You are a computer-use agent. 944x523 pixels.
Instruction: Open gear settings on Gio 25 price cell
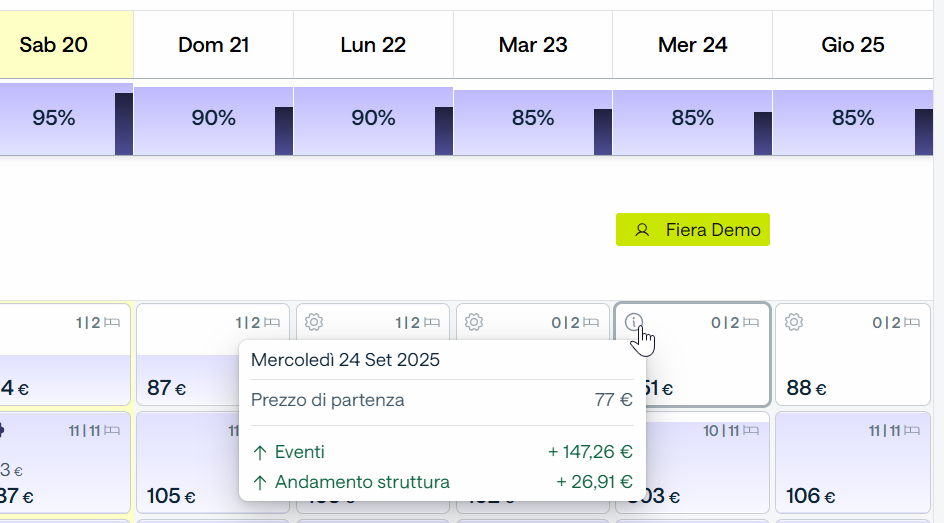794,322
